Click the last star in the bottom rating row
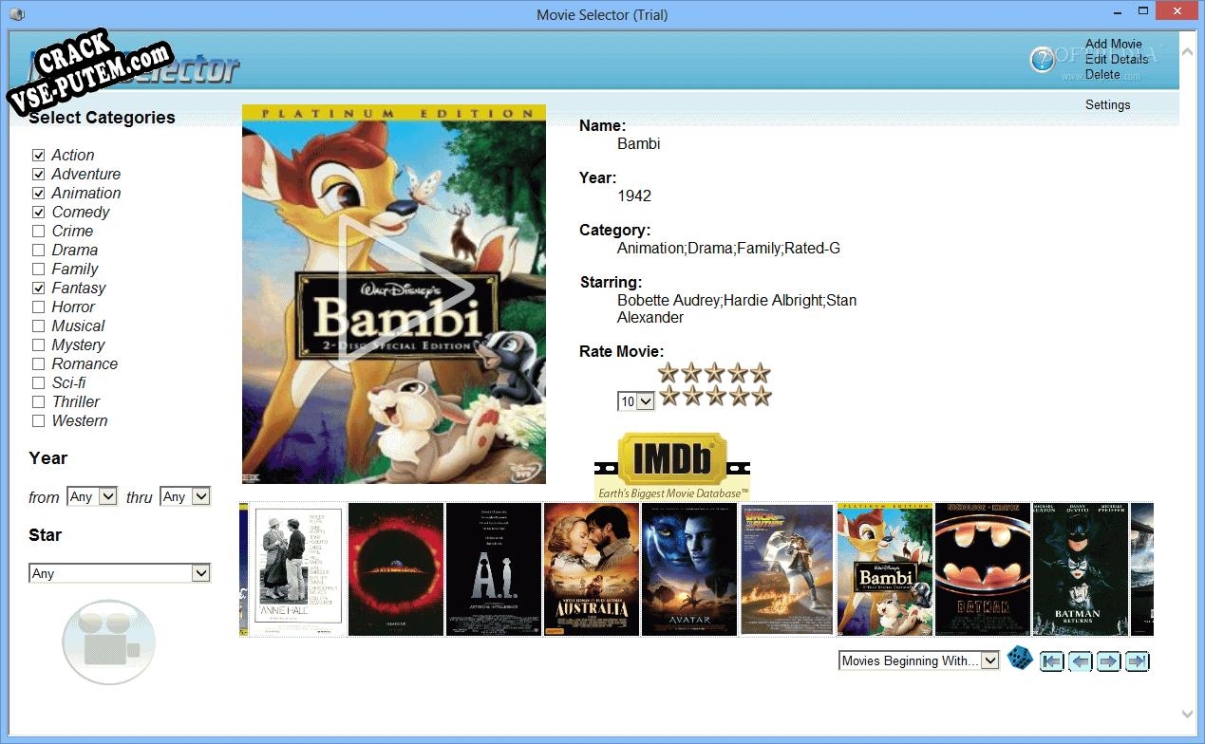The image size is (1205, 744). click(x=761, y=396)
